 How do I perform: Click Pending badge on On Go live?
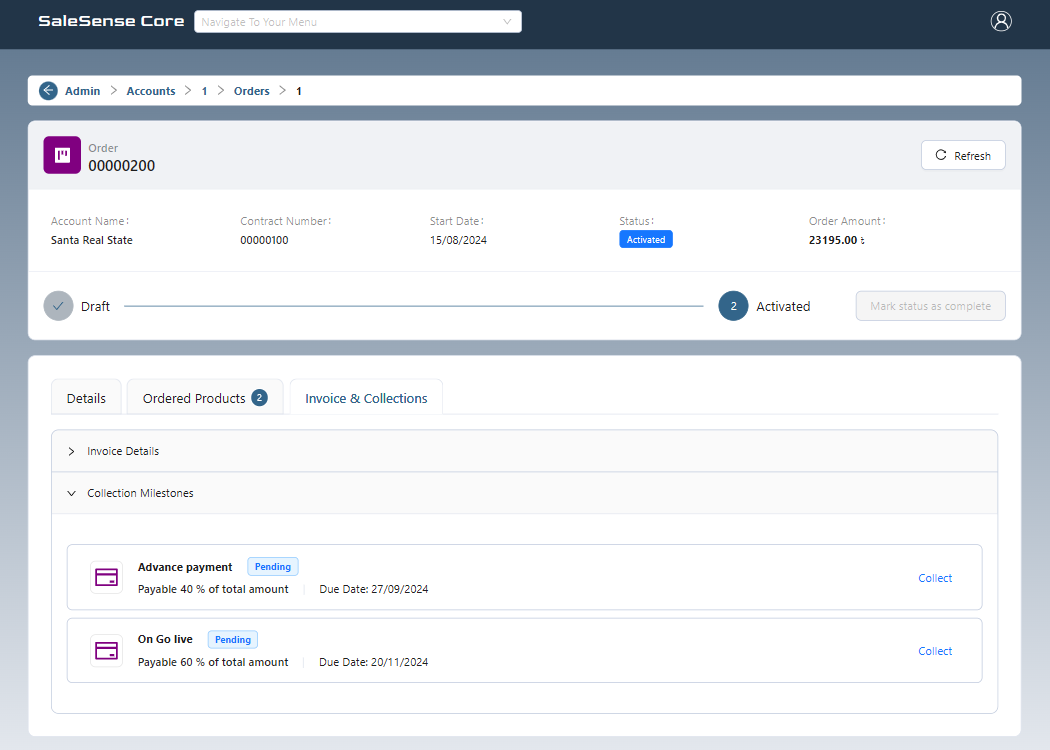pos(232,640)
